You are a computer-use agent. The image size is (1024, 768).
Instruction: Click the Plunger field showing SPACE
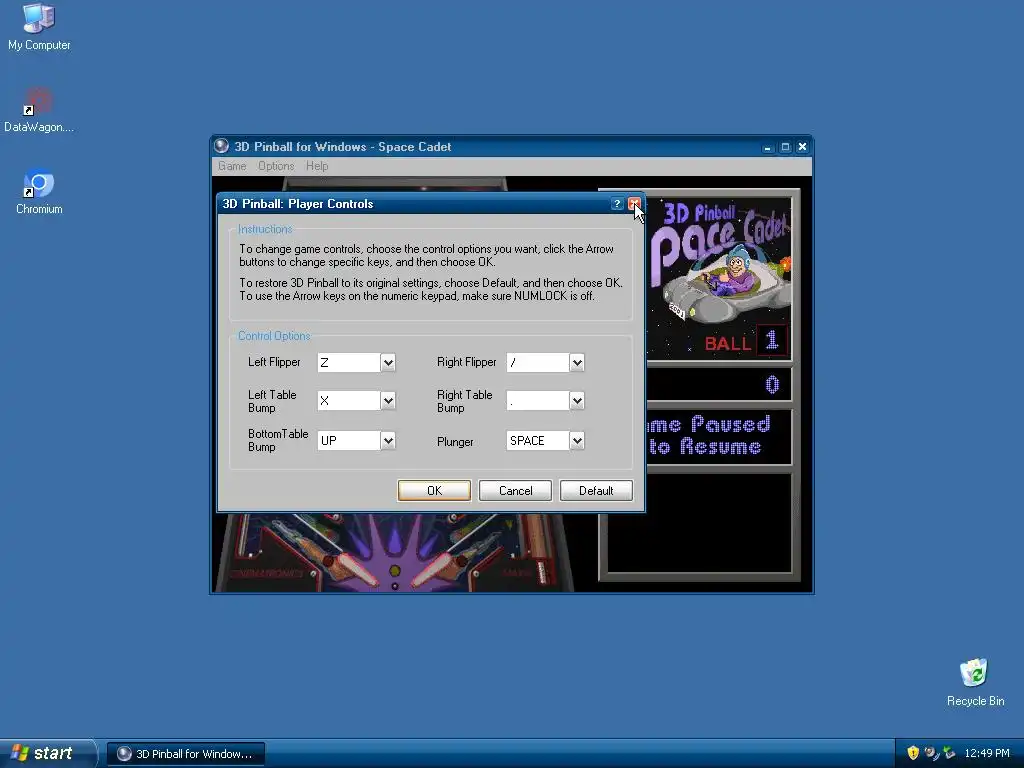[537, 441]
